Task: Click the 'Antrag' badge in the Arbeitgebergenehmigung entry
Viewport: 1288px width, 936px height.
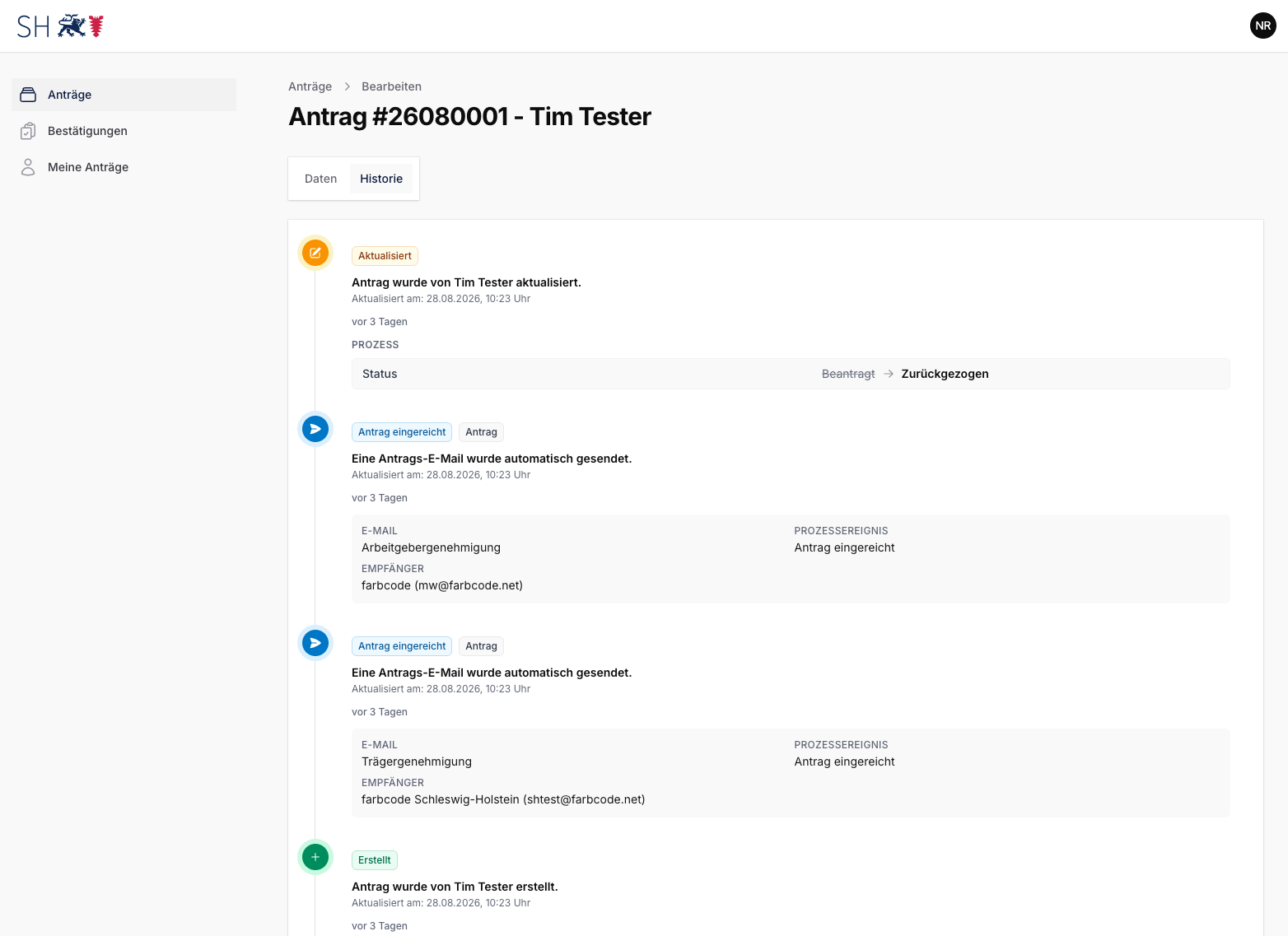Action: coord(481,432)
